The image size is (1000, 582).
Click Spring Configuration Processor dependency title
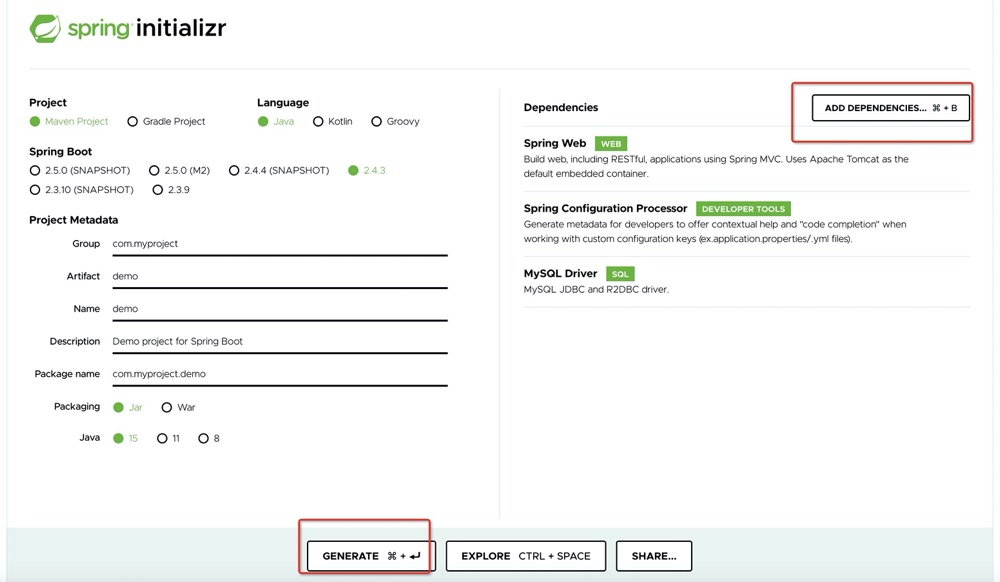click(605, 208)
